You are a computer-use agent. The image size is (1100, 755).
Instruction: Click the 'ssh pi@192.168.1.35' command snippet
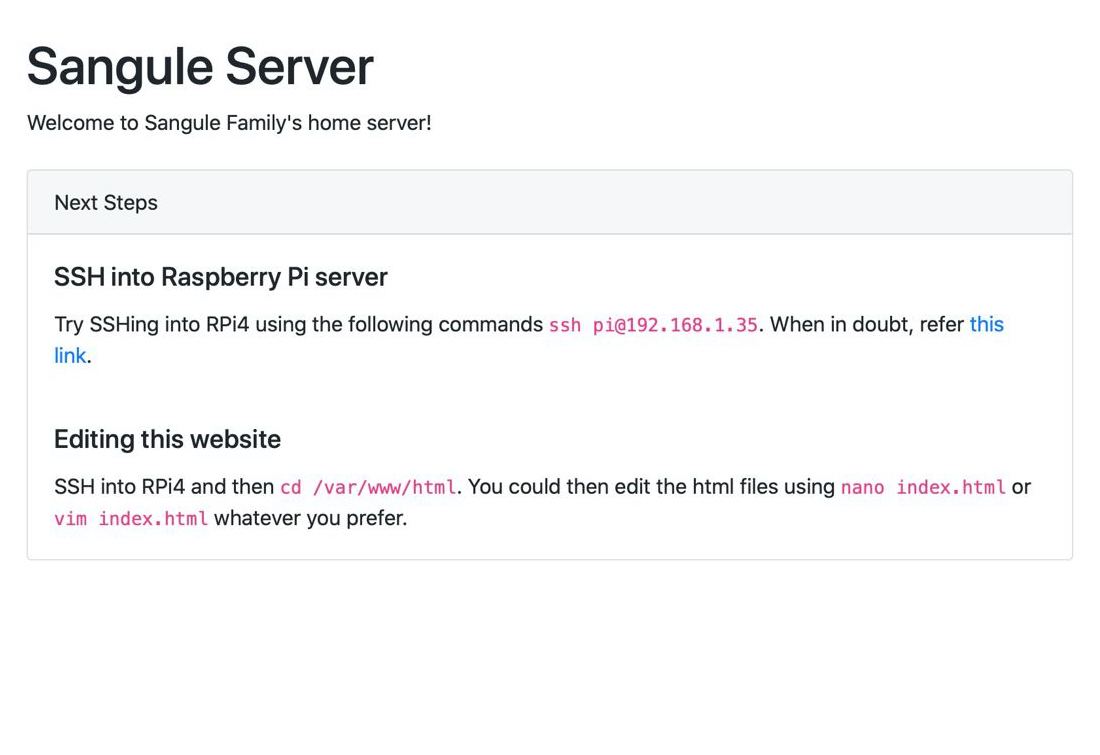click(653, 326)
